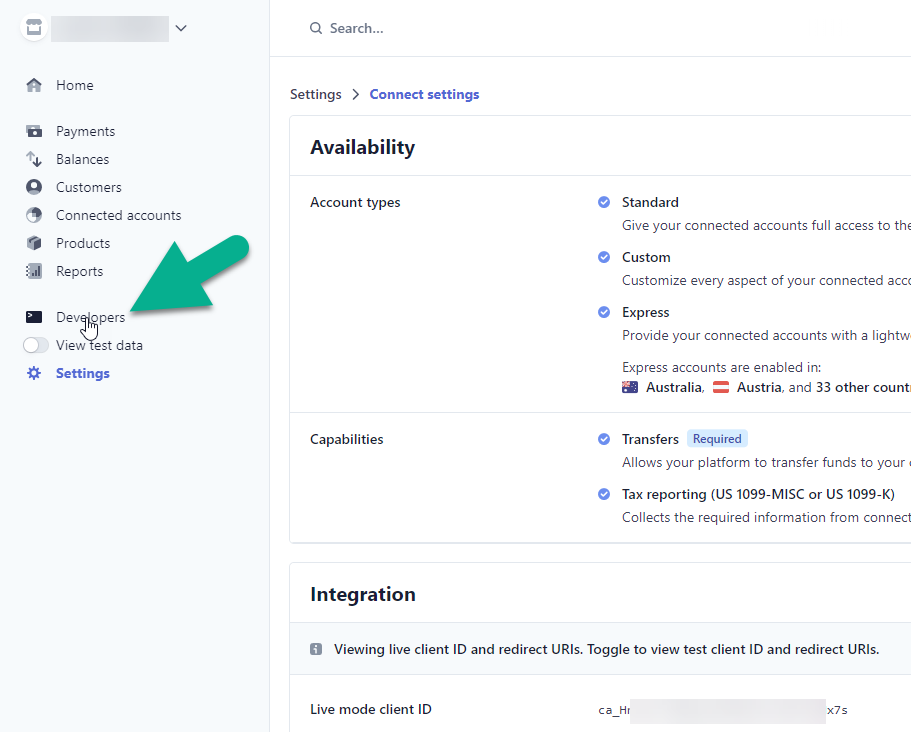Click the Connected accounts globe icon
This screenshot has width=911, height=732.
point(34,215)
